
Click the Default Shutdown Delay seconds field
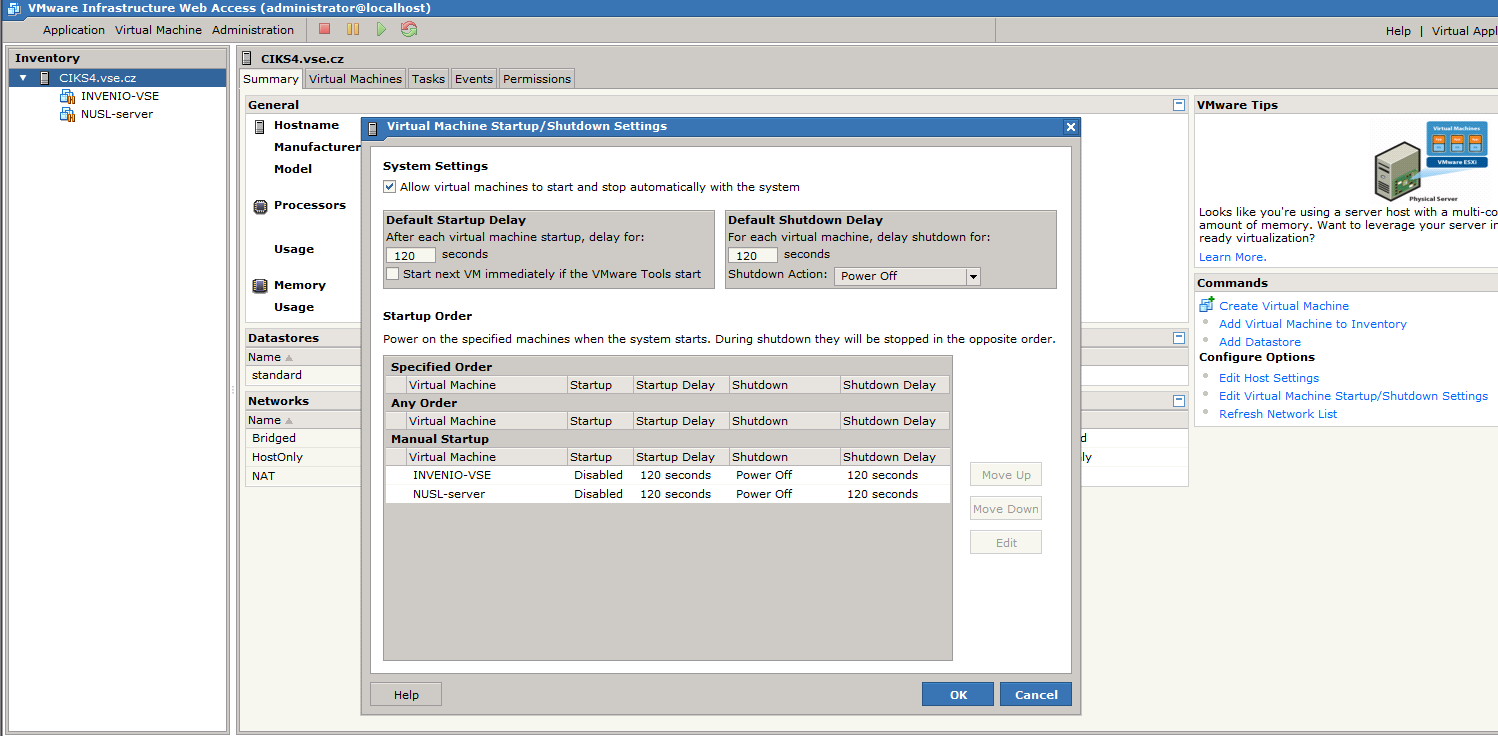tap(753, 256)
